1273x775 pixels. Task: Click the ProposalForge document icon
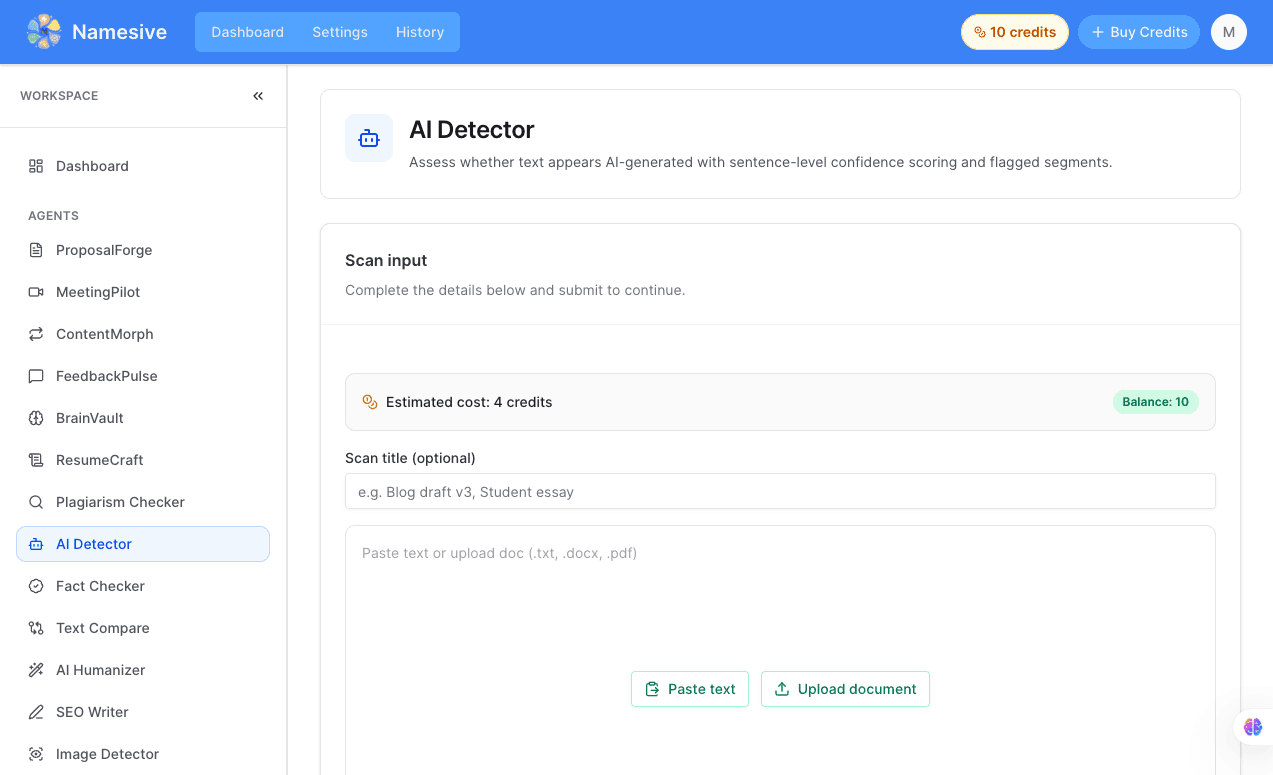click(36, 250)
